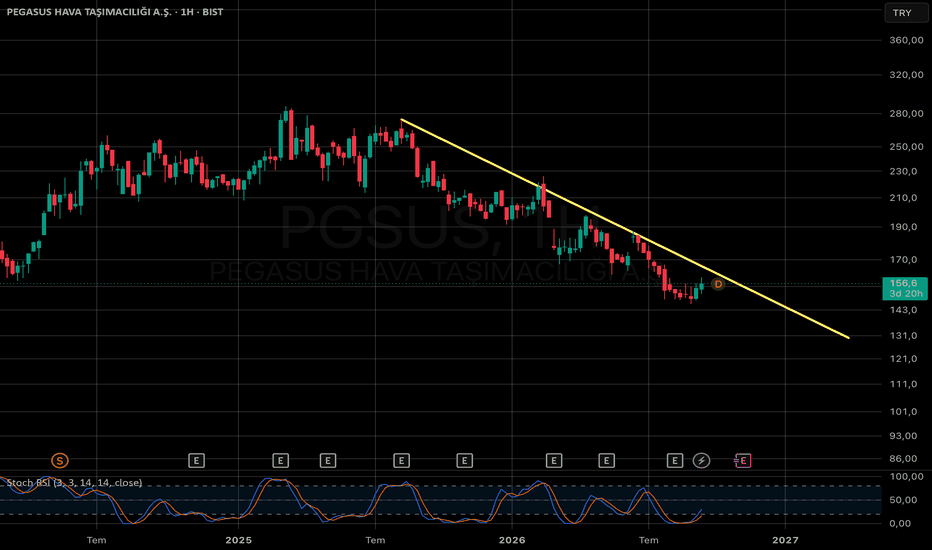932x550 pixels.
Task: Click the 86,00 price axis label
Action: pyautogui.click(x=903, y=458)
